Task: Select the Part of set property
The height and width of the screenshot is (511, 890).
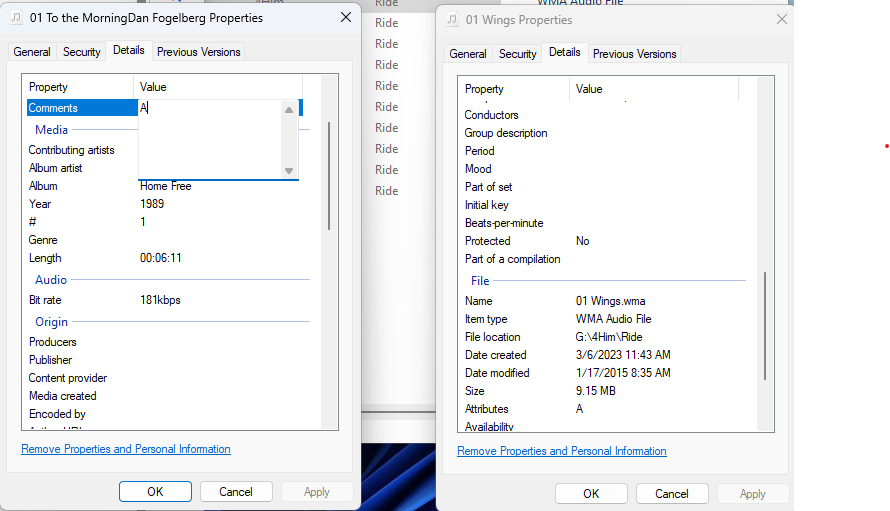Action: (489, 187)
